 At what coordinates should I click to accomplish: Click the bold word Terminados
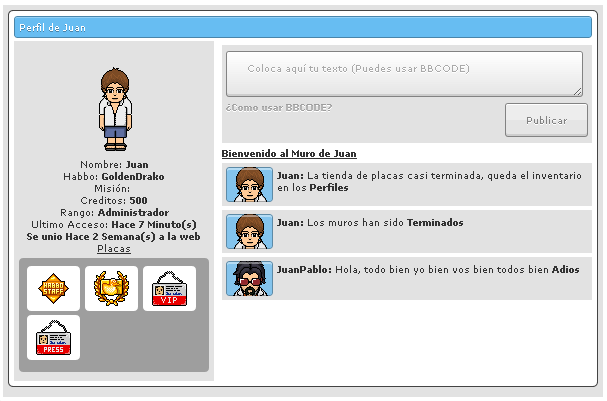pyautogui.click(x=435, y=223)
